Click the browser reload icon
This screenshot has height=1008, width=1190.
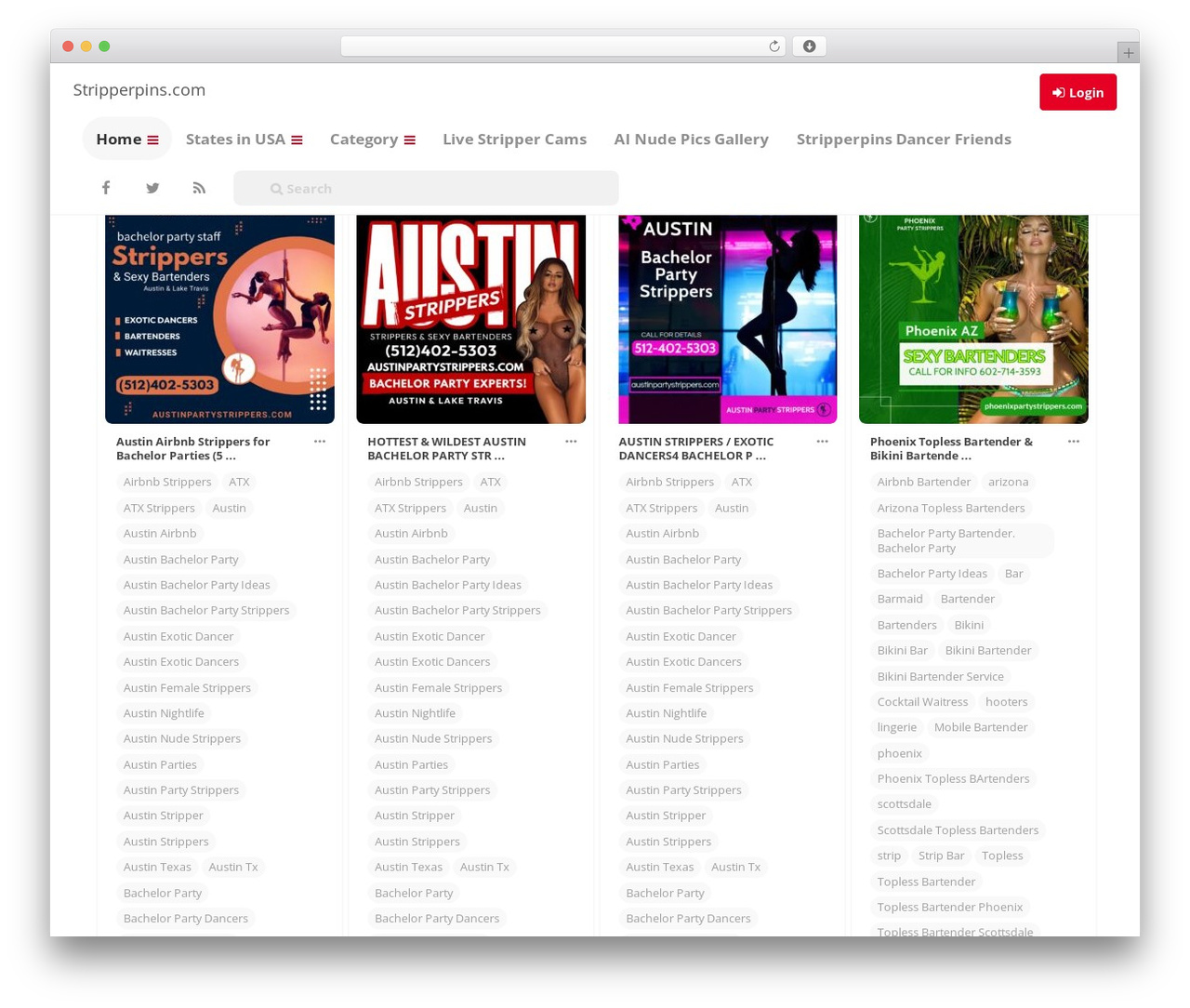[x=773, y=46]
